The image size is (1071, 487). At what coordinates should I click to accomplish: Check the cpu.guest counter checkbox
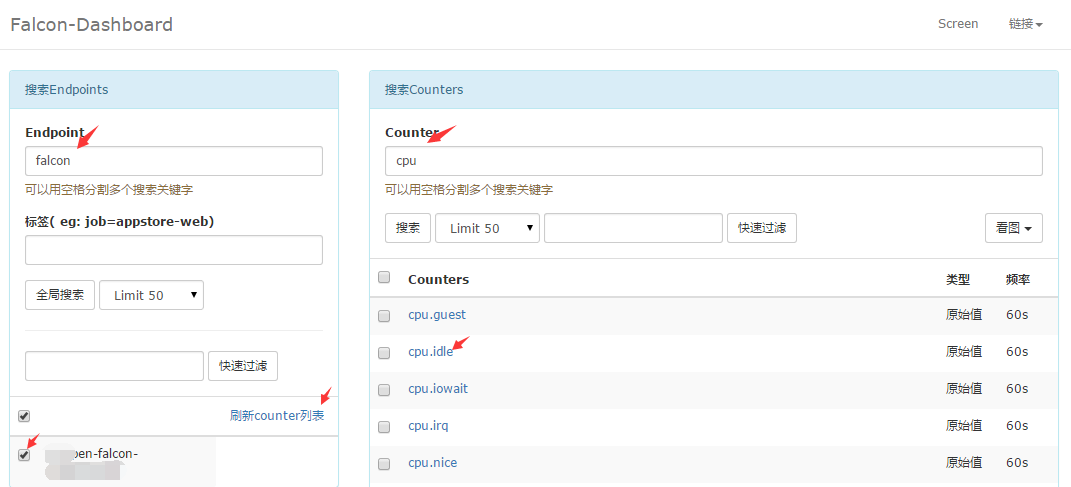(x=384, y=316)
